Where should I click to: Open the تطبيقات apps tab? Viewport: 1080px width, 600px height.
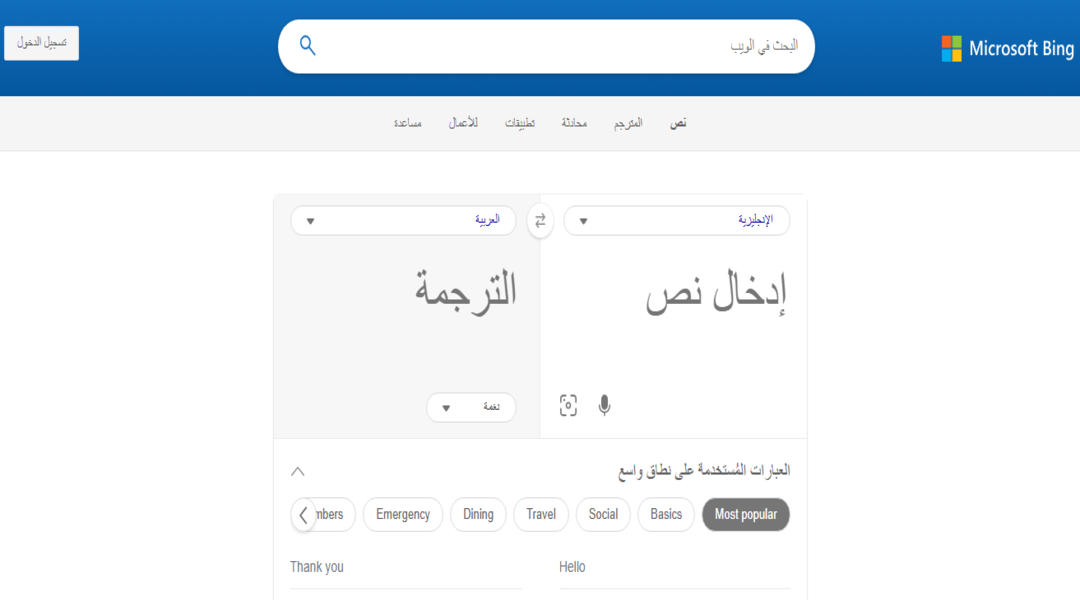pos(520,122)
